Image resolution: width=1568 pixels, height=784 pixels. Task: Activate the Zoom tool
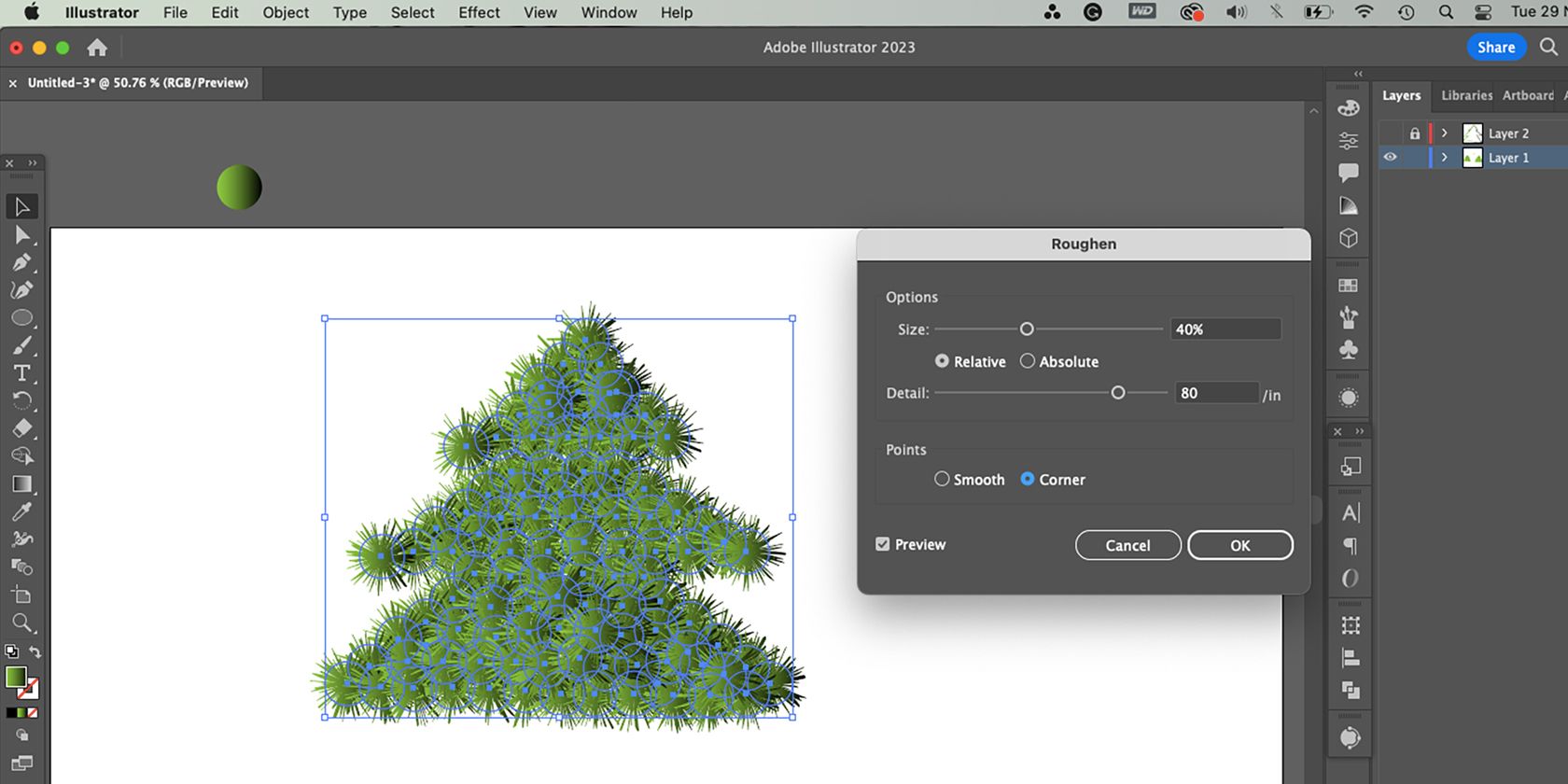(x=22, y=623)
